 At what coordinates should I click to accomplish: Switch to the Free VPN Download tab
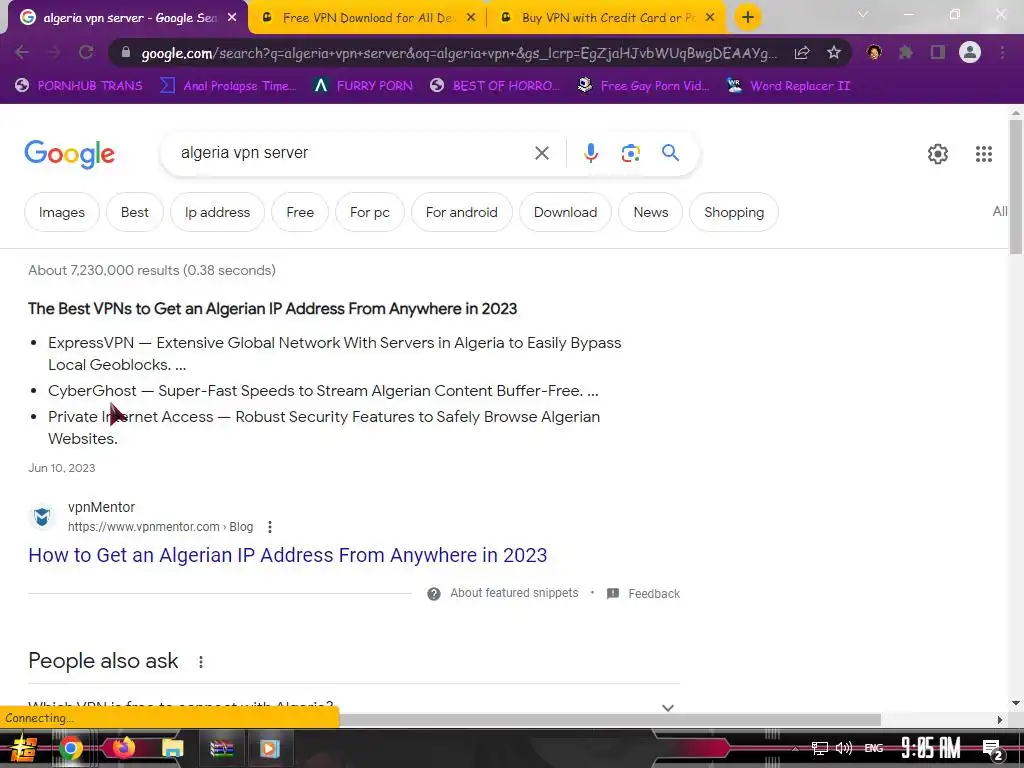[369, 18]
